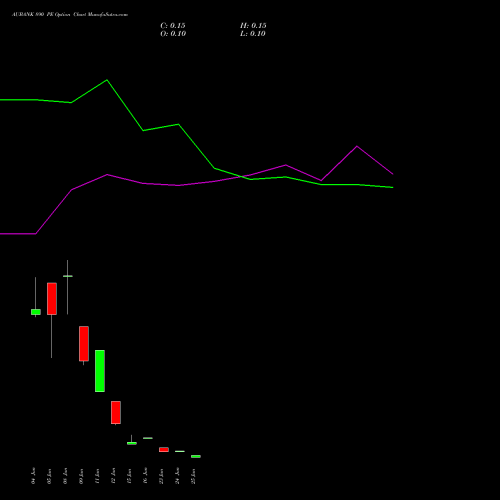This screenshot has width=500, height=500.
Task: Click the 05 Jun date label
Action: (x=49, y=476)
